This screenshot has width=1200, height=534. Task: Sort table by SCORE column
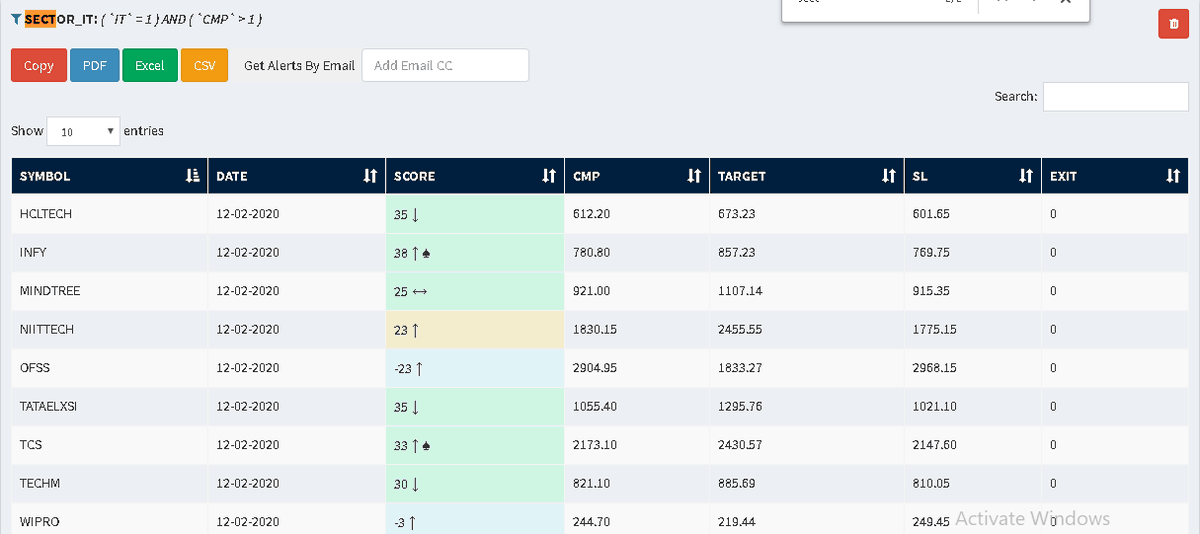(475, 176)
